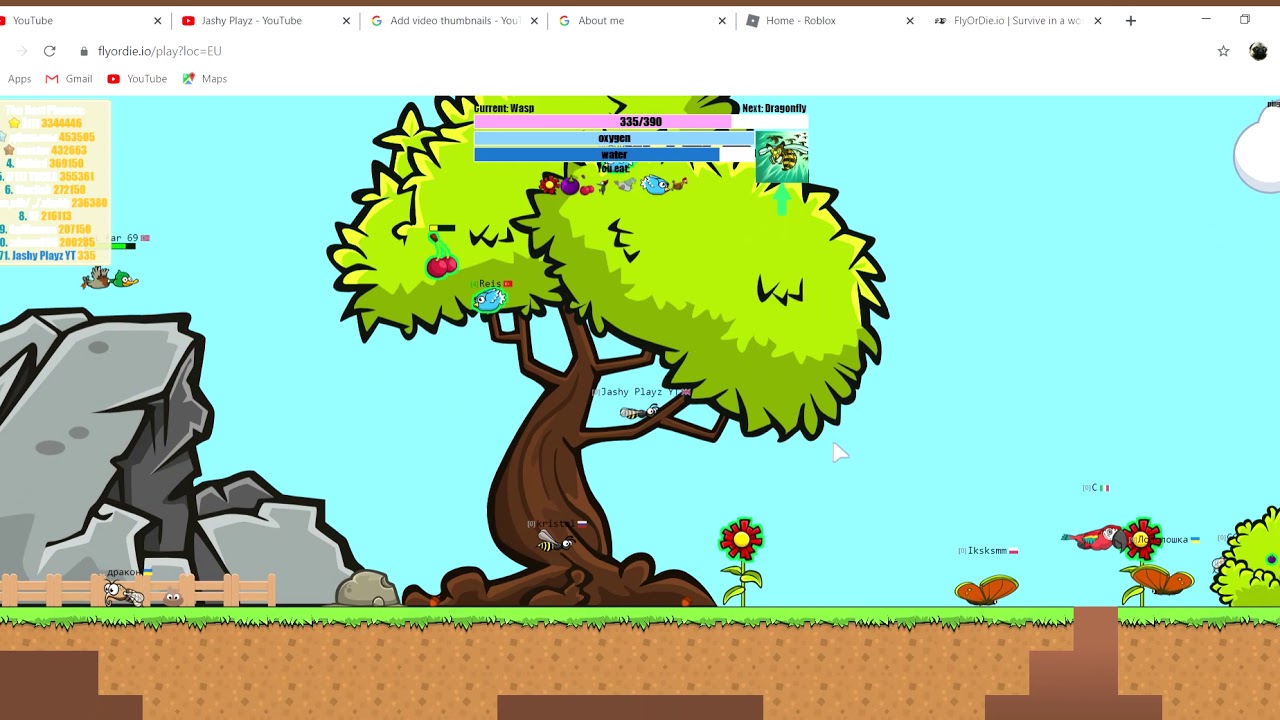Click the chicken icon in You eat list
The height and width of the screenshot is (720, 1280).
(x=679, y=183)
